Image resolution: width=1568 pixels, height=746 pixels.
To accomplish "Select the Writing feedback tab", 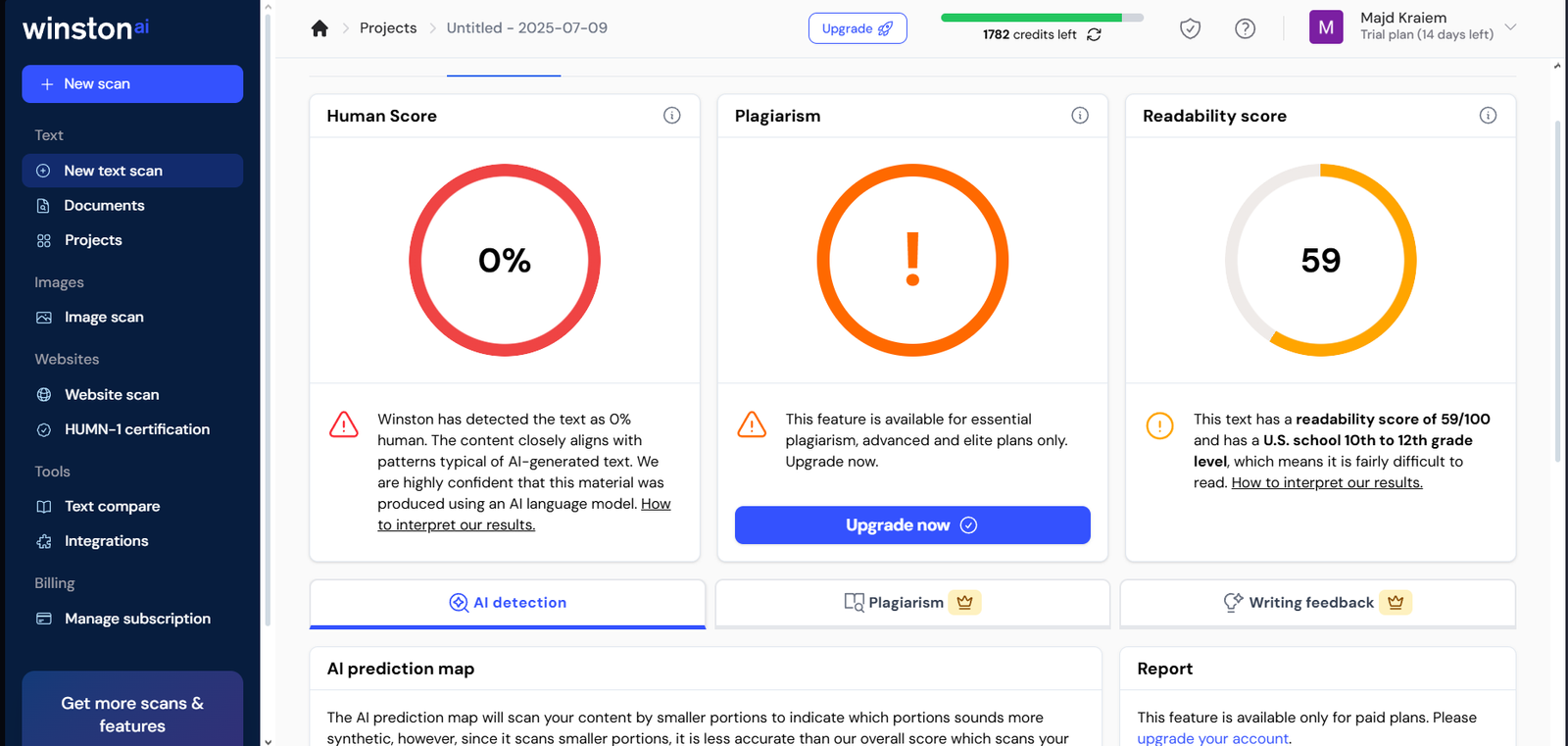I will [1317, 603].
